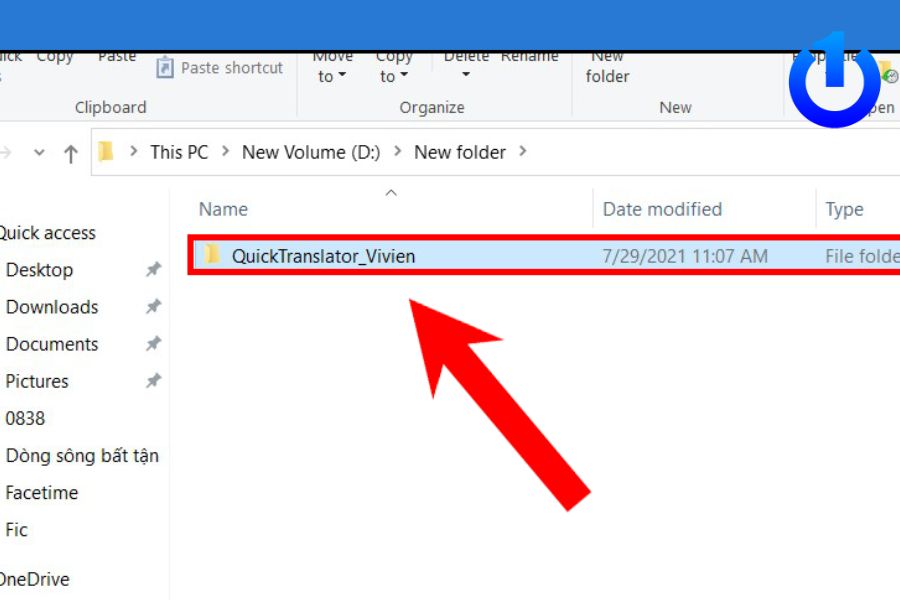This screenshot has width=900, height=600.
Task: Click the QuickTranslator_Vivien folder icon
Action: coord(212,255)
